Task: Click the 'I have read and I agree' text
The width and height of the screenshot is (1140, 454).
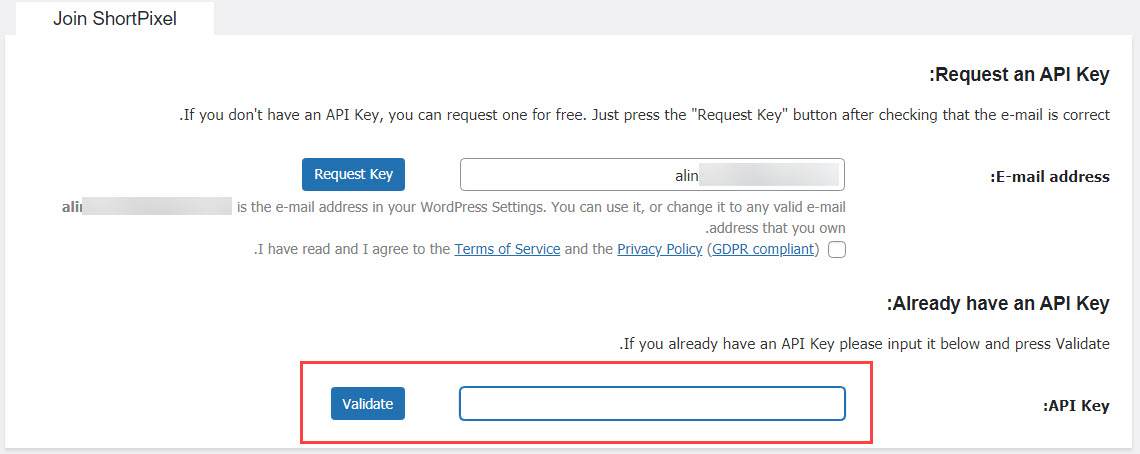Action: tap(352, 250)
